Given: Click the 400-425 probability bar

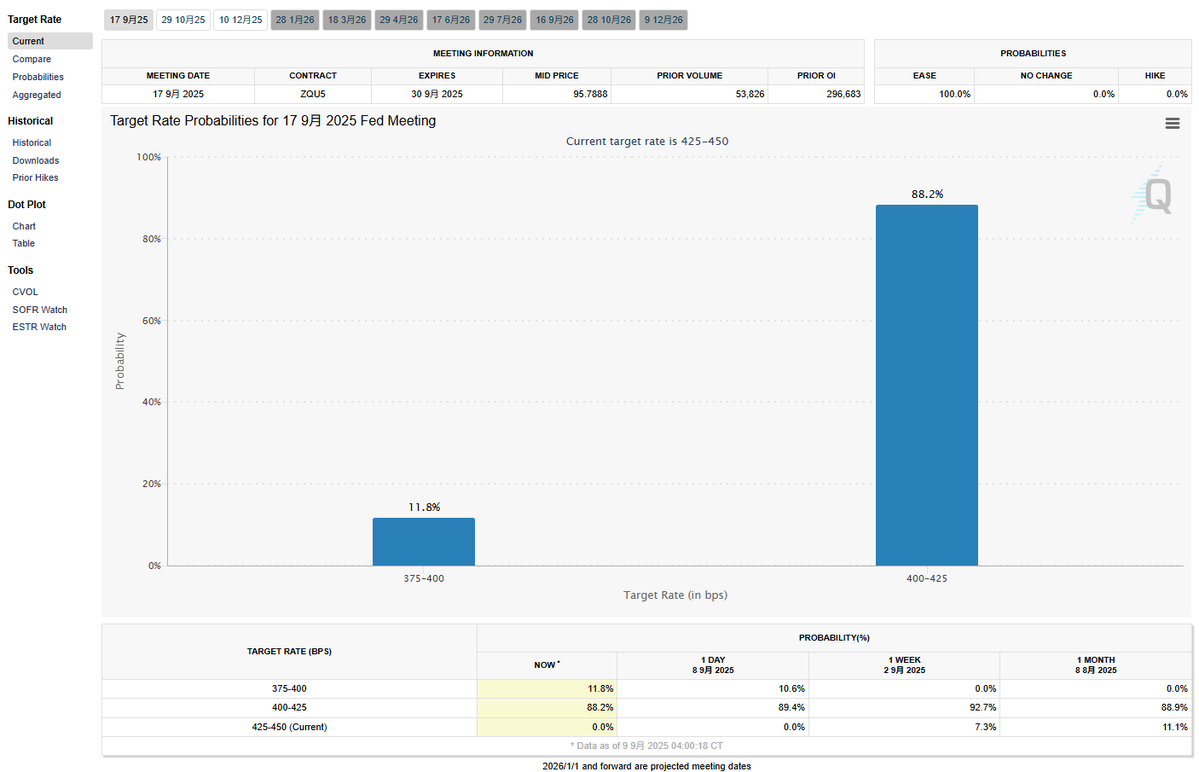Looking at the screenshot, I should pyautogui.click(x=927, y=385).
